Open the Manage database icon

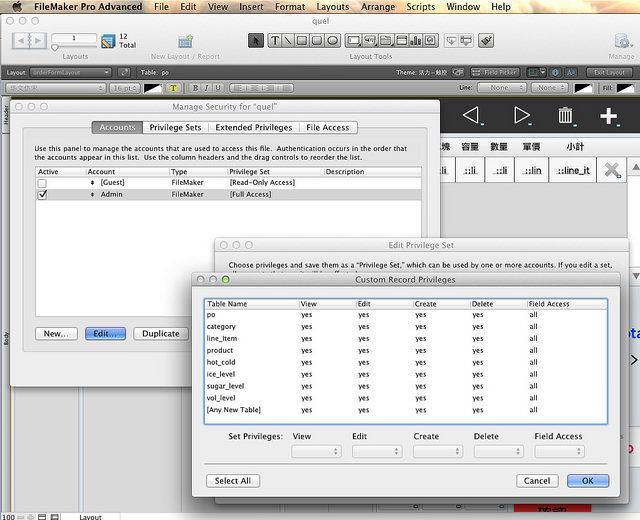[x=622, y=41]
